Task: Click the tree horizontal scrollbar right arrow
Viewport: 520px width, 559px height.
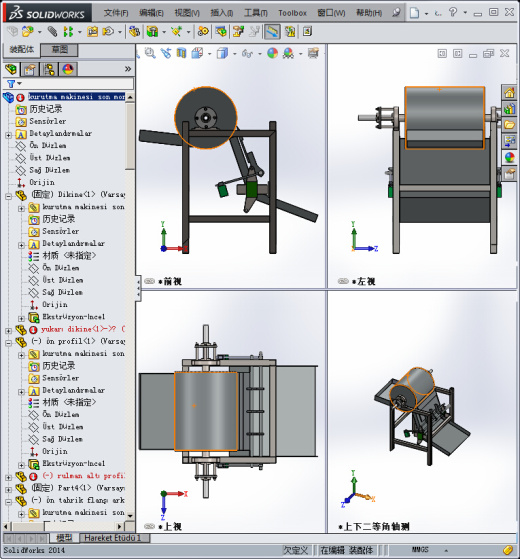Action: 120,526
